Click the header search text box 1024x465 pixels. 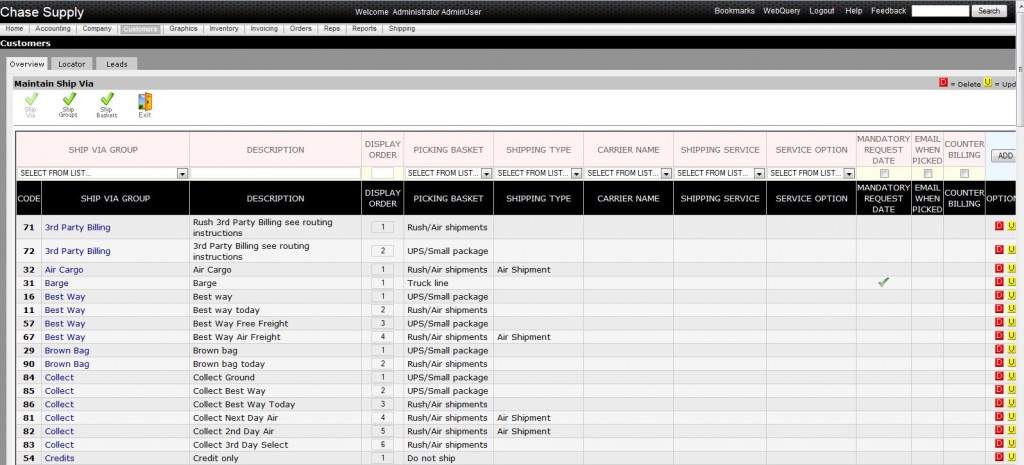coord(940,11)
